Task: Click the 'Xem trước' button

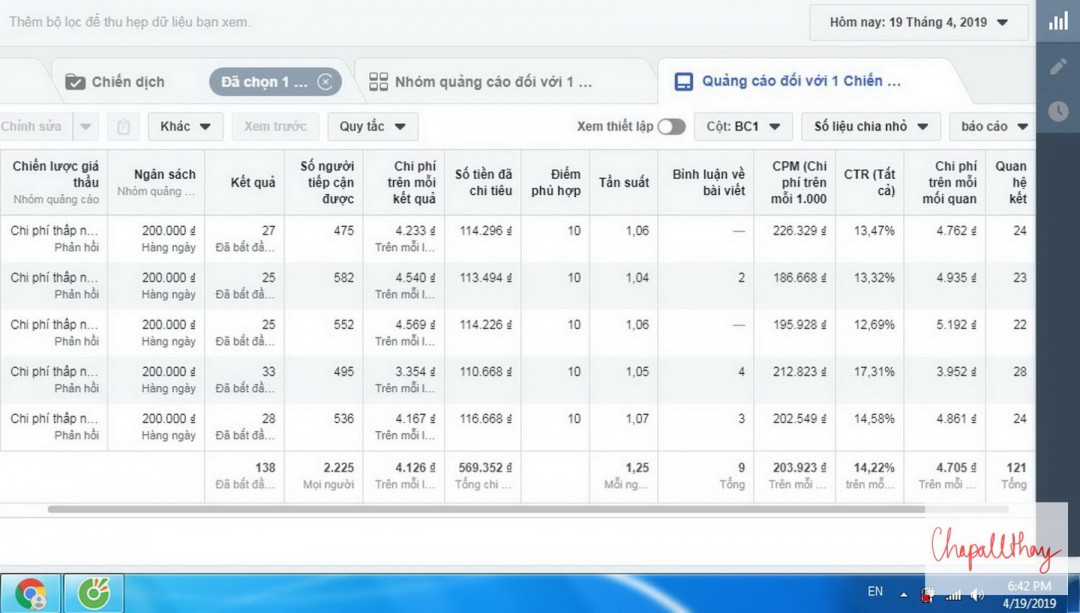Action: (x=275, y=127)
